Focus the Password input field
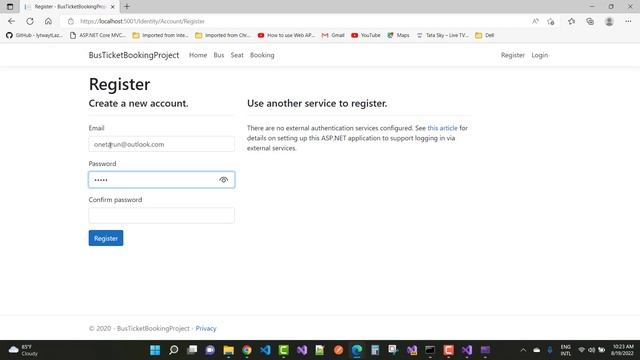640x360 pixels. [162, 180]
